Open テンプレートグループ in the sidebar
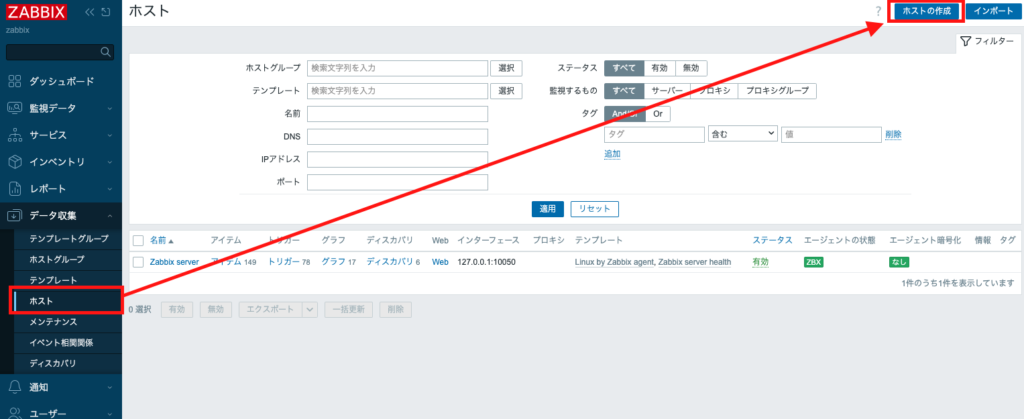This screenshot has width=1024, height=419. tap(69, 239)
